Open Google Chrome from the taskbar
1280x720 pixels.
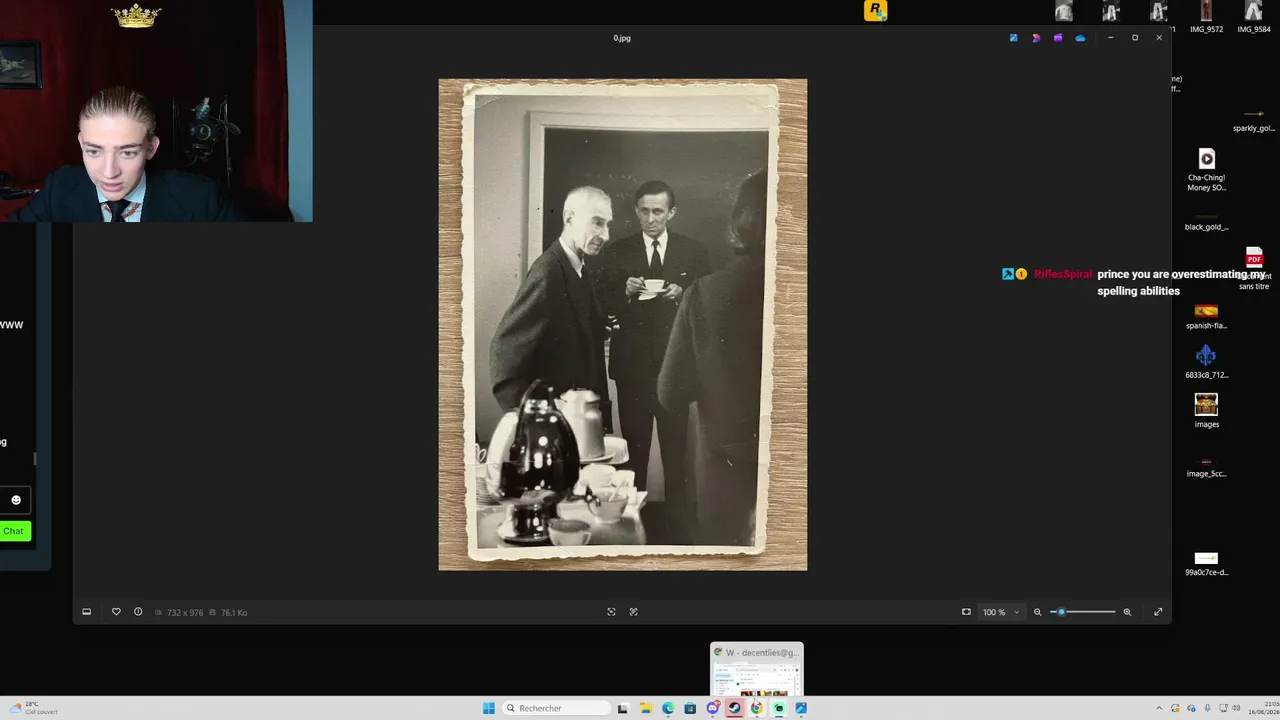click(756, 708)
